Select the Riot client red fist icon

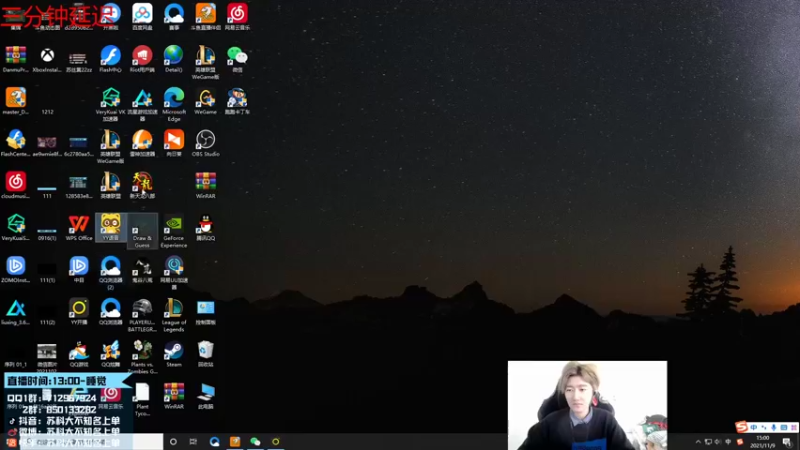pos(142,59)
